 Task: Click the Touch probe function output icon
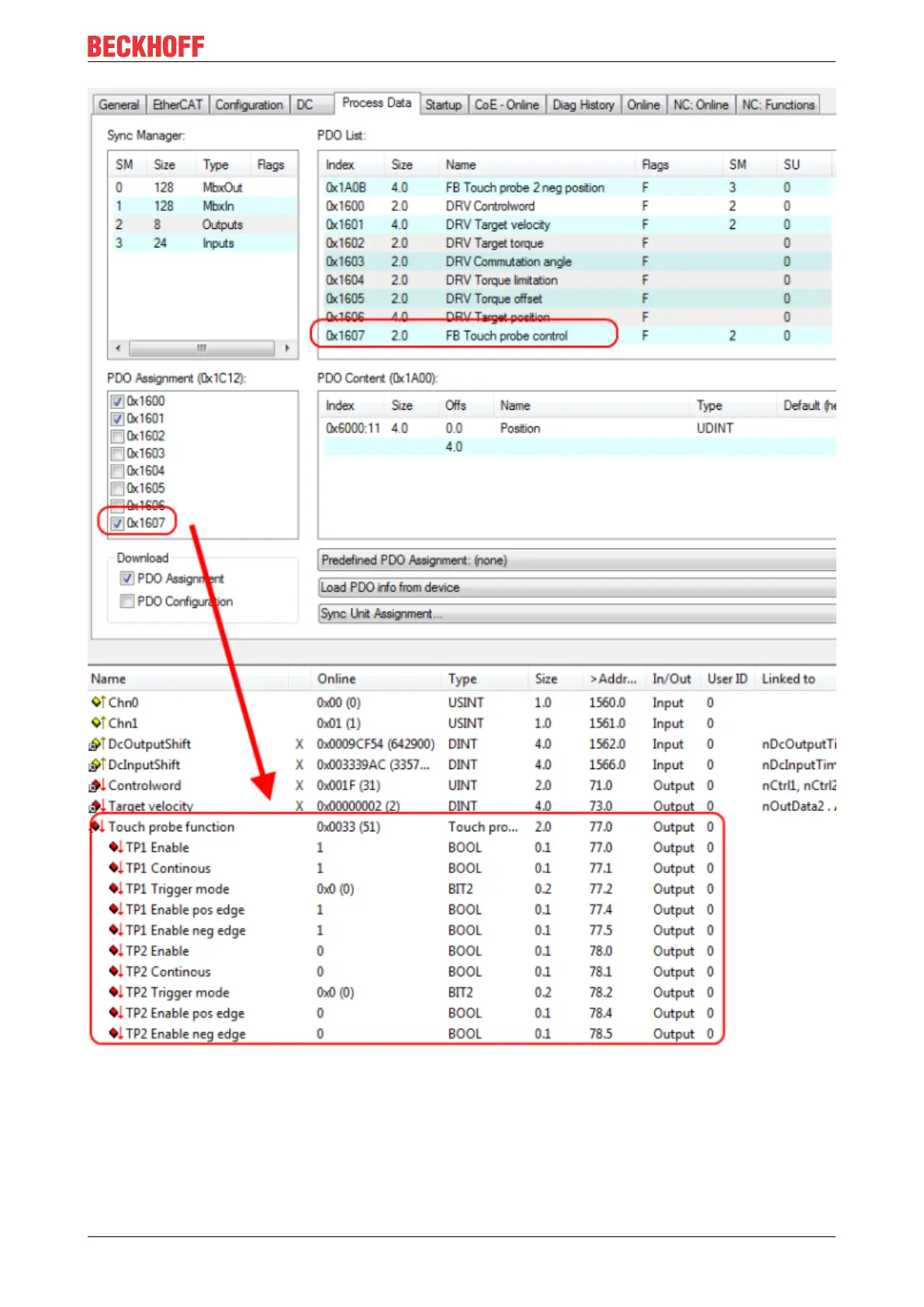(x=98, y=827)
